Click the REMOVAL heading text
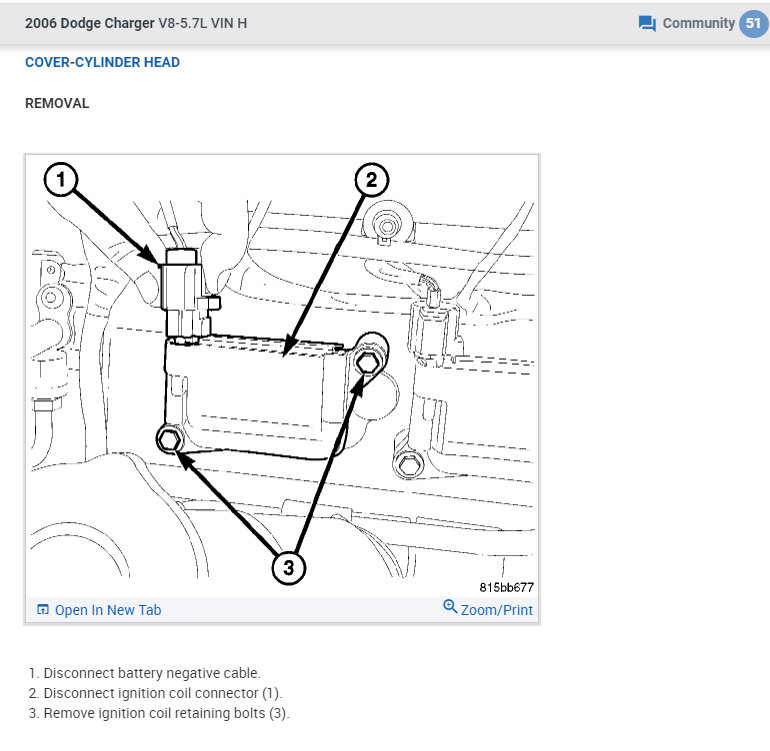Viewport: 770px width, 751px height. (x=57, y=103)
